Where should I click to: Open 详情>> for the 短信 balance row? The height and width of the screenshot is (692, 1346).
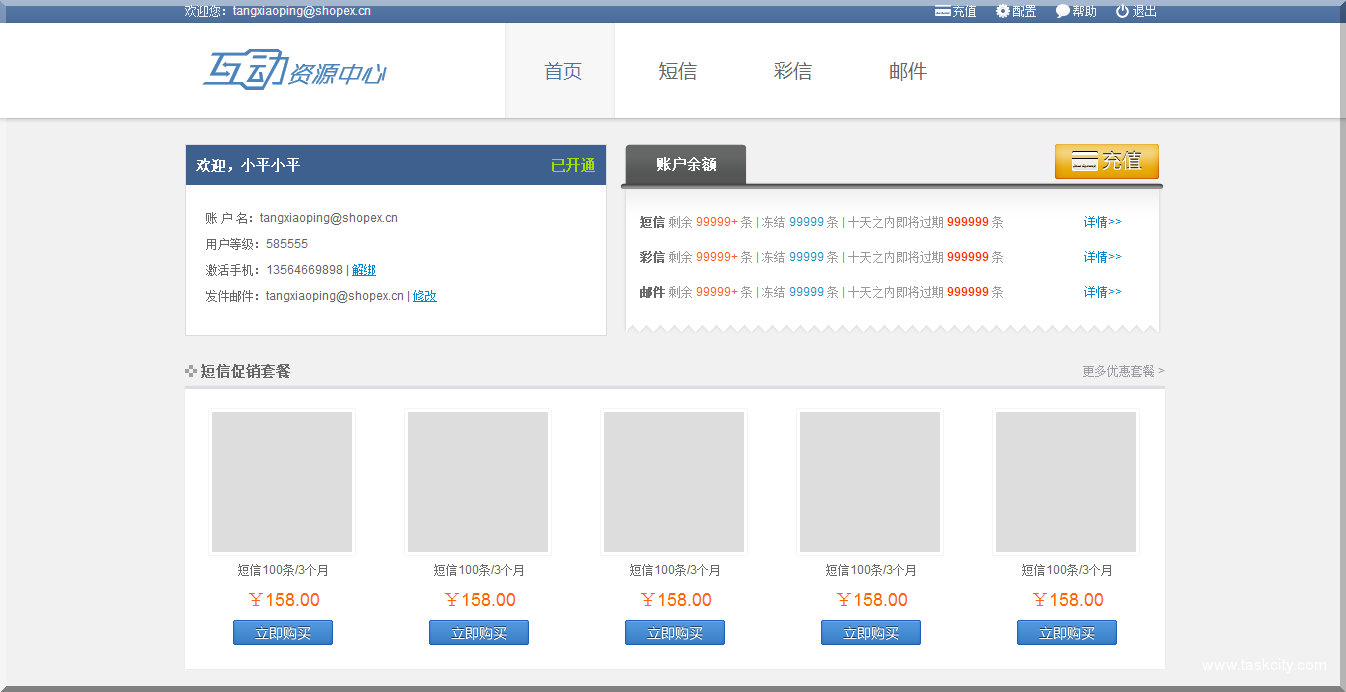(x=1102, y=222)
